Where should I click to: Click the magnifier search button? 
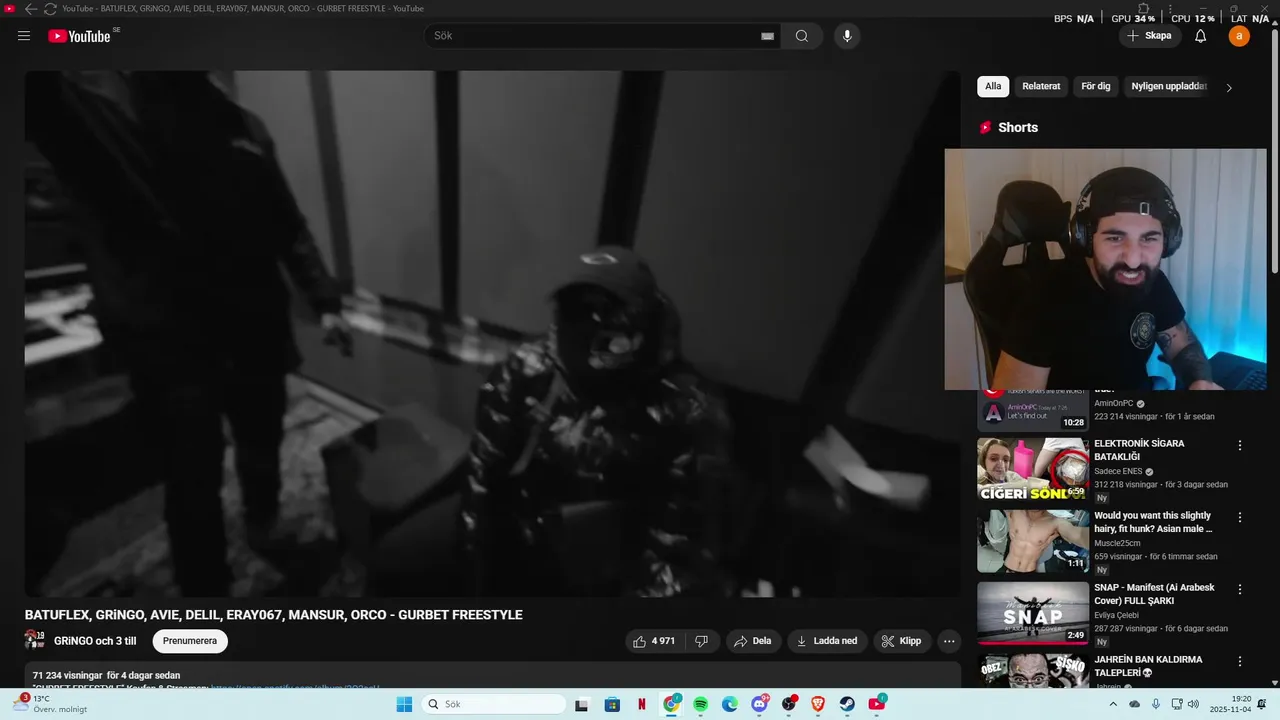[802, 36]
